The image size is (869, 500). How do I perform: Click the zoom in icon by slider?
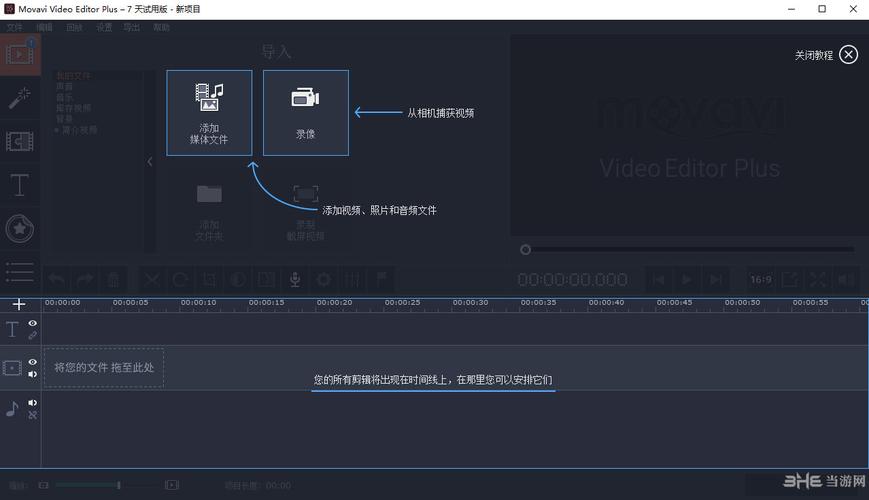click(172, 485)
